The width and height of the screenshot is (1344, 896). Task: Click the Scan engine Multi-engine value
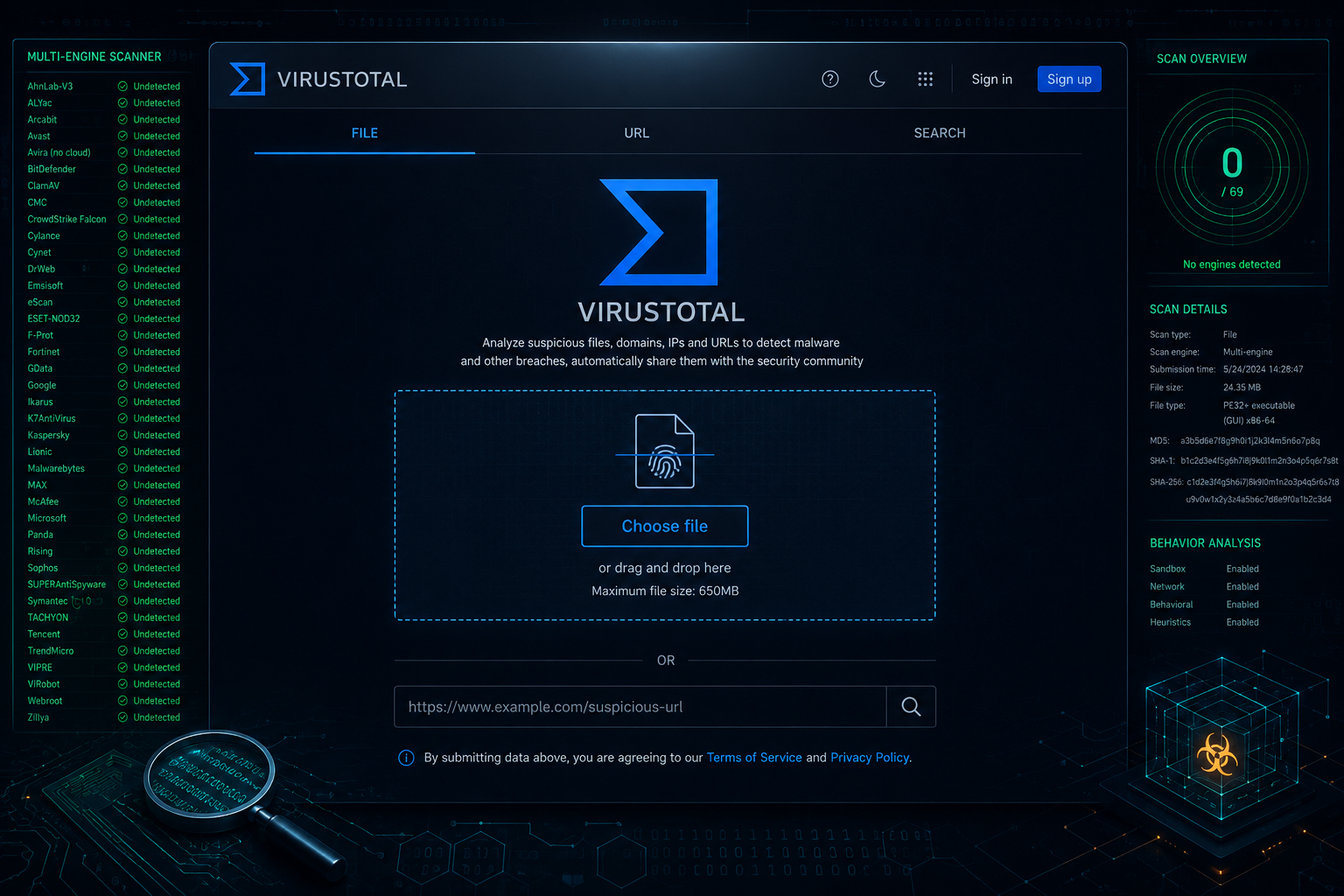point(1248,352)
